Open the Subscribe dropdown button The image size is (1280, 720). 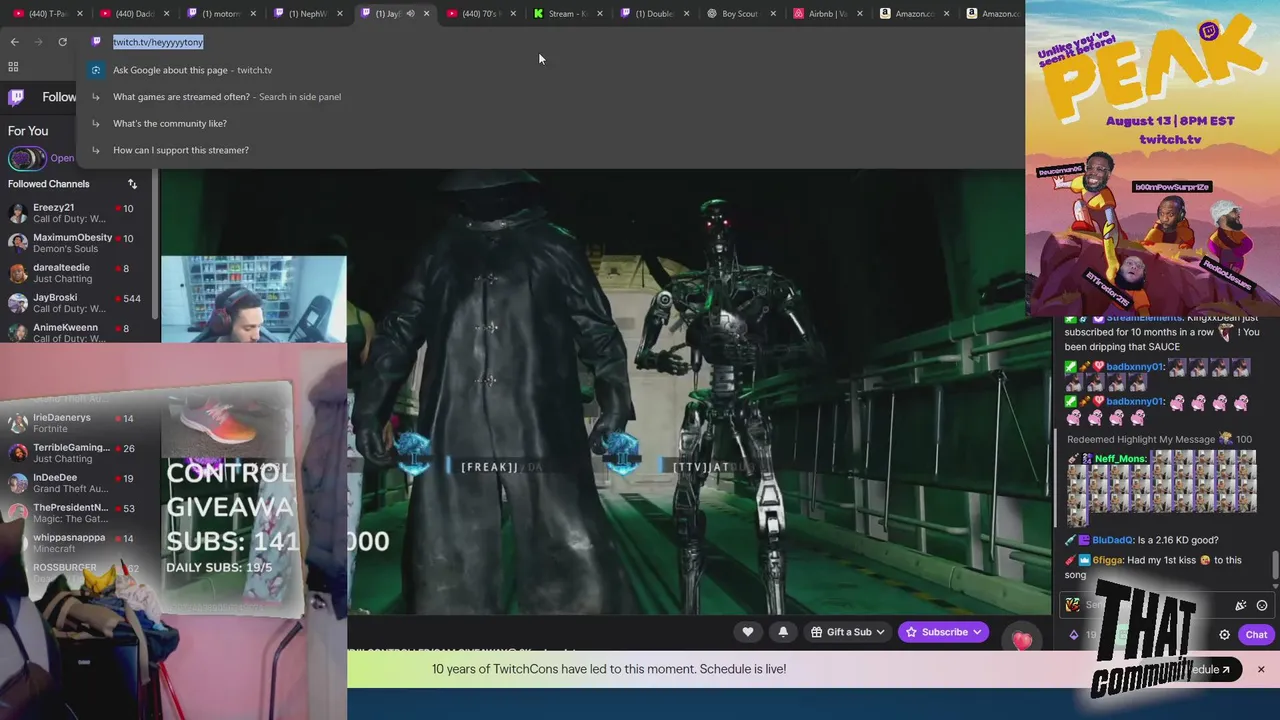943,632
